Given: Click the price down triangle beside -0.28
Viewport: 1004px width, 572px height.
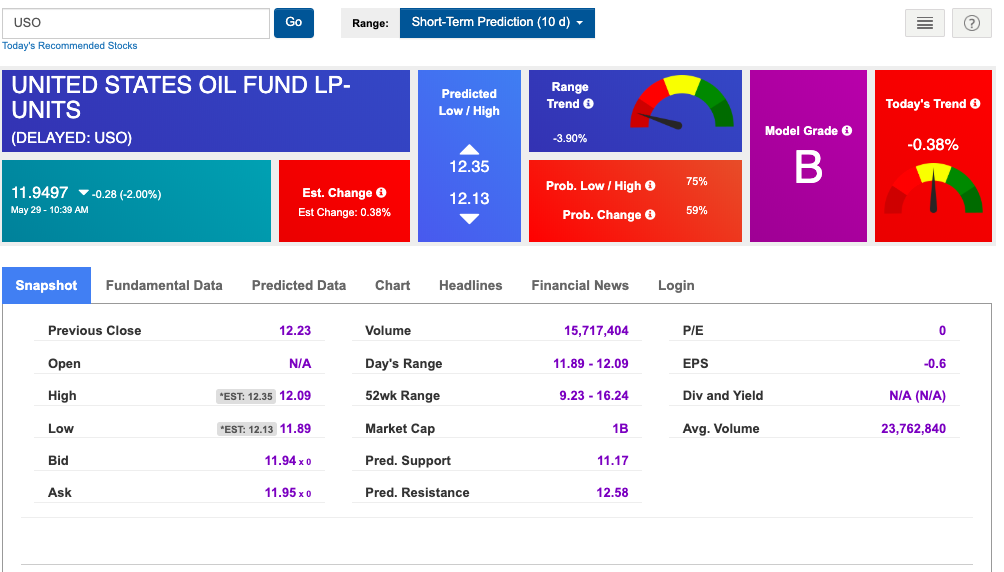Looking at the screenshot, I should 83,193.
